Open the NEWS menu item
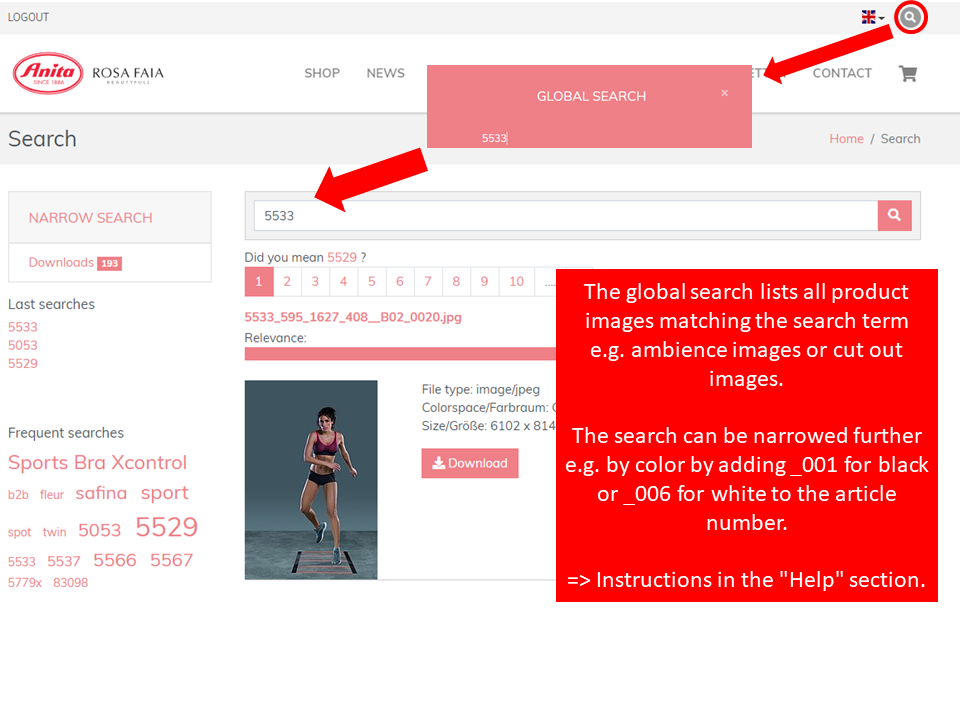 point(385,73)
